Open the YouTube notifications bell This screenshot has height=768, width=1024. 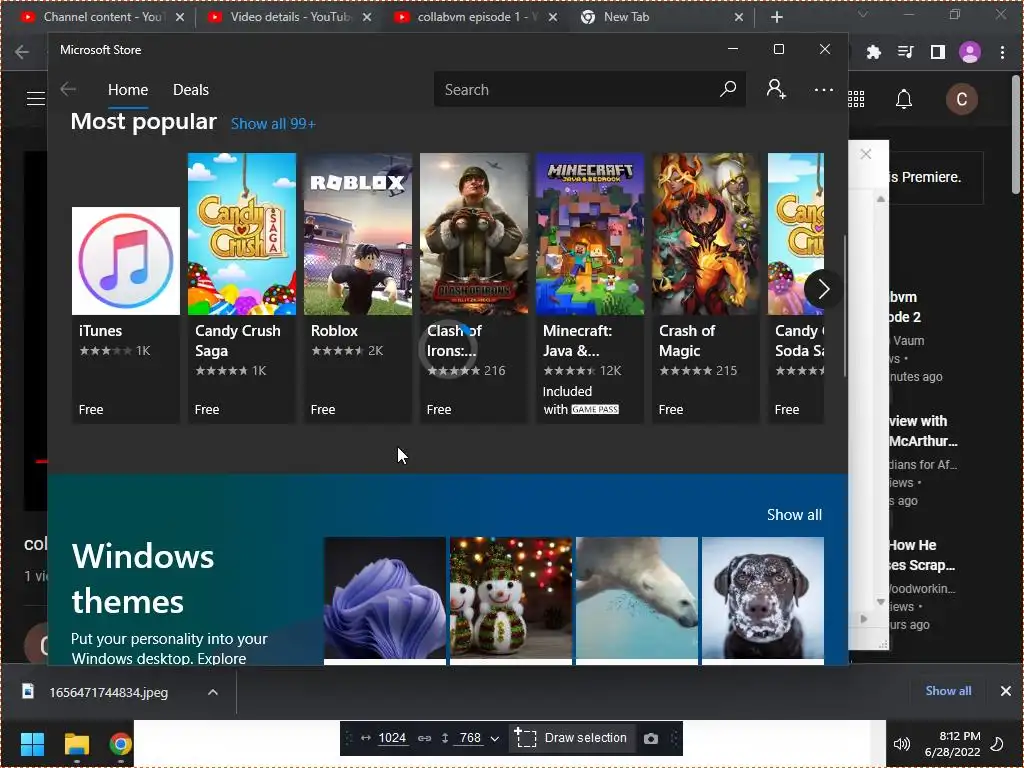point(904,99)
